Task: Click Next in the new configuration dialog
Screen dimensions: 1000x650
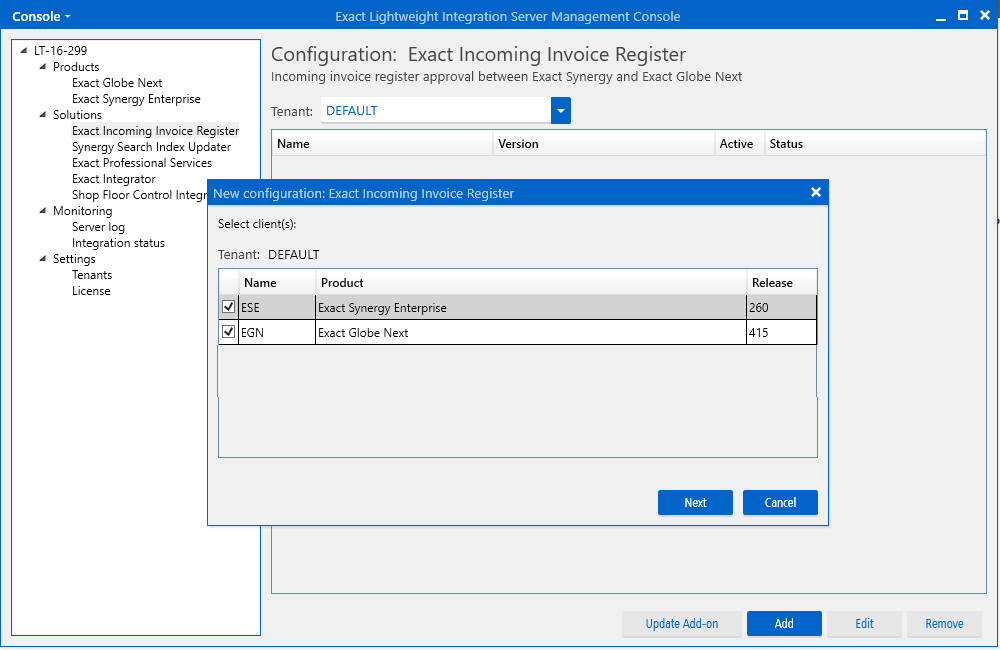Action: pos(695,503)
